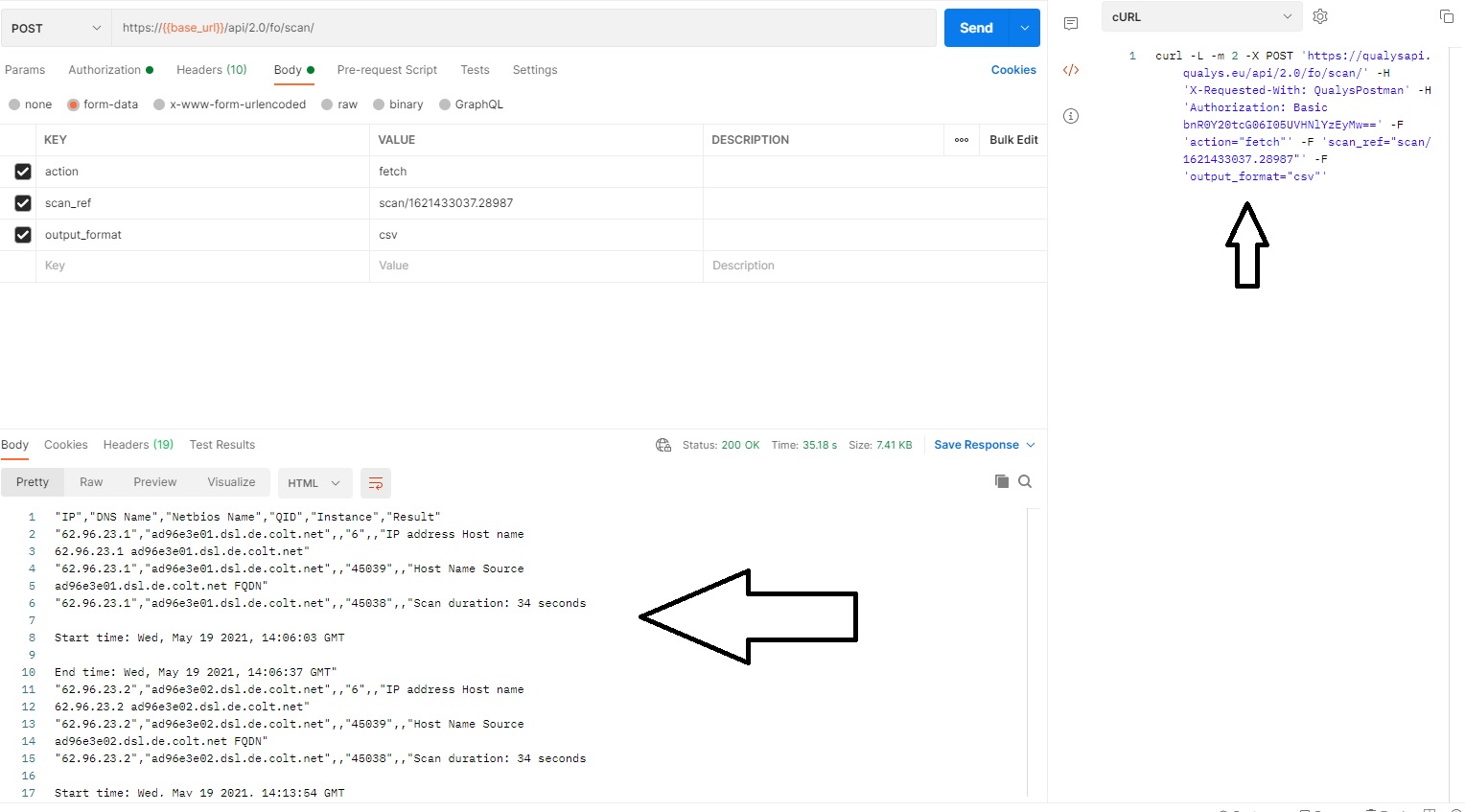Switch response view to Raw
The width and height of the screenshot is (1465, 812).
[x=91, y=482]
